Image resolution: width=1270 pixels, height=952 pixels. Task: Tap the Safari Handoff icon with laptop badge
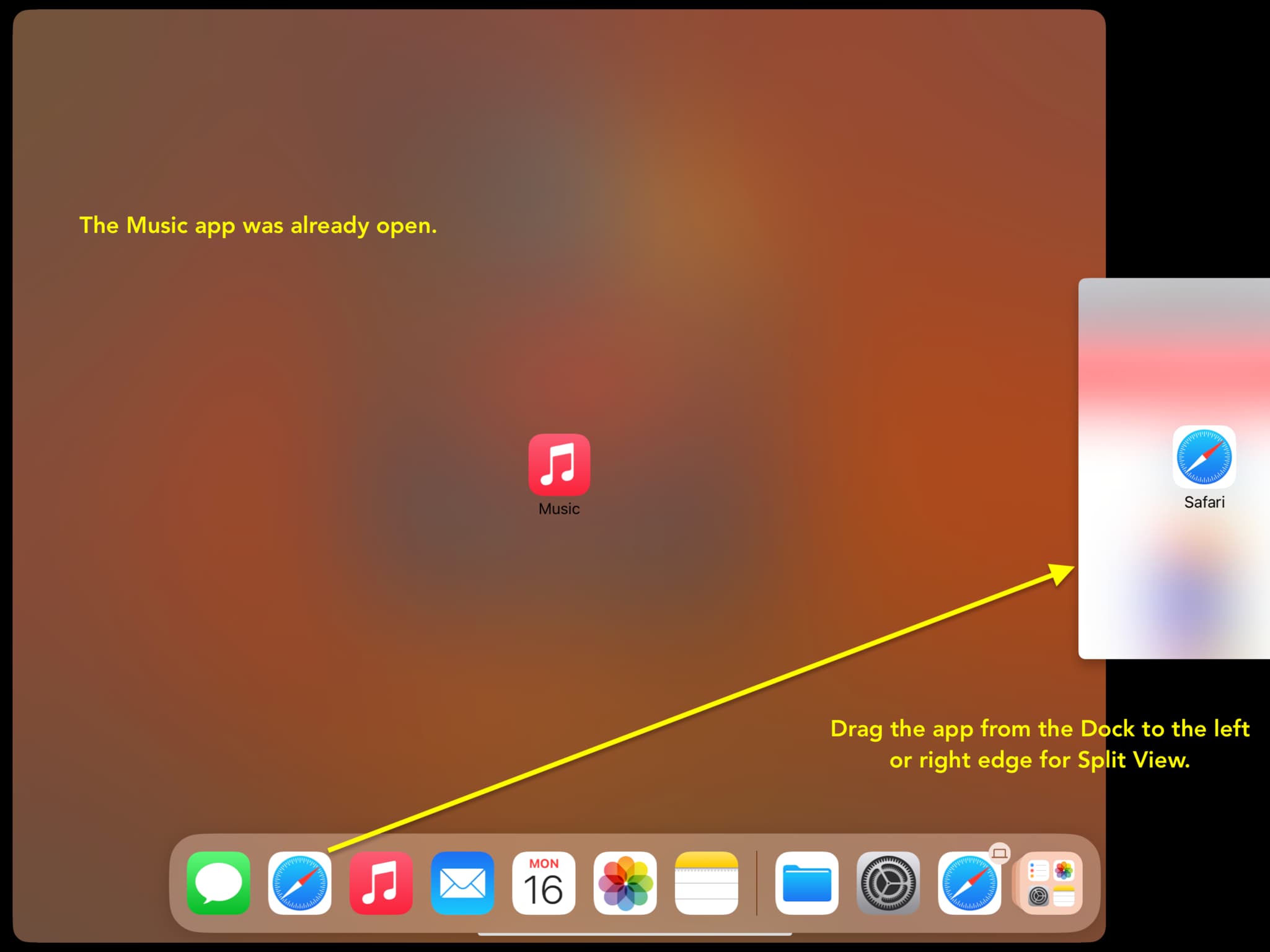(969, 883)
